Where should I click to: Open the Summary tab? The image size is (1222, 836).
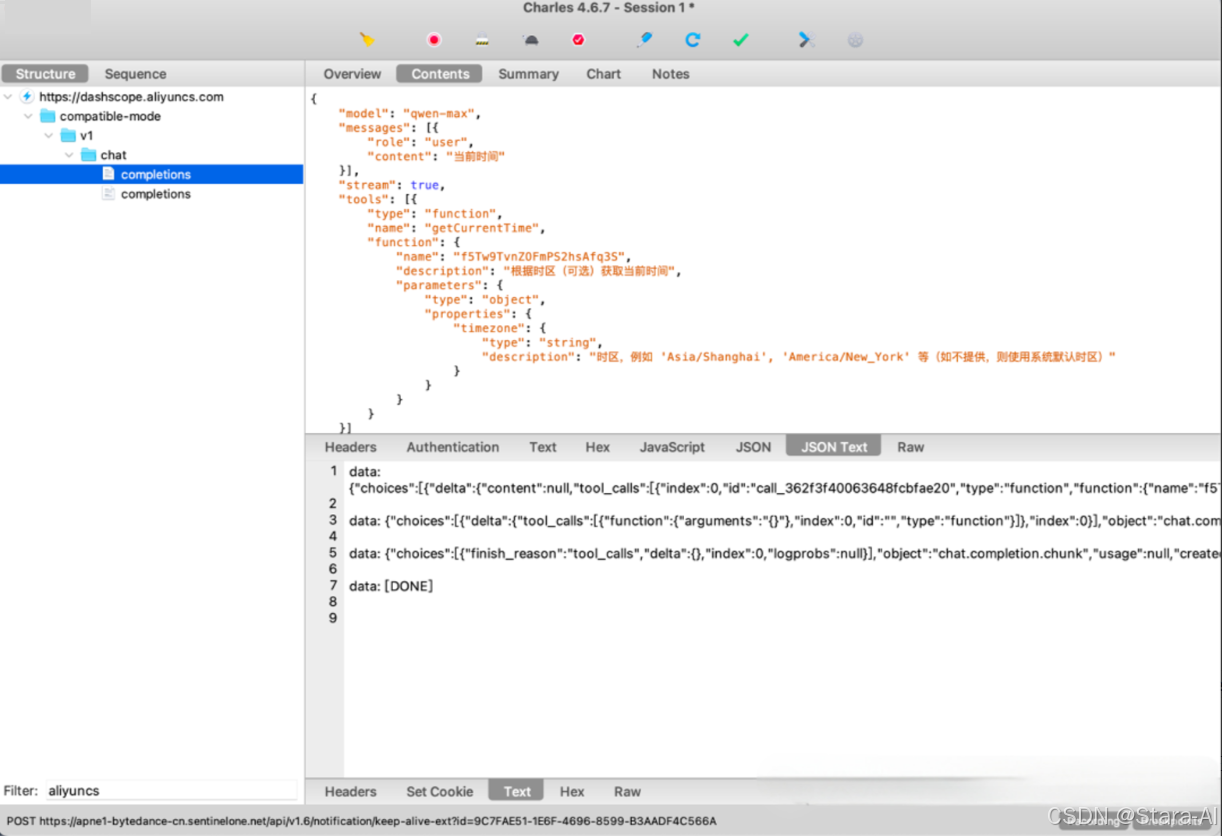tap(528, 74)
